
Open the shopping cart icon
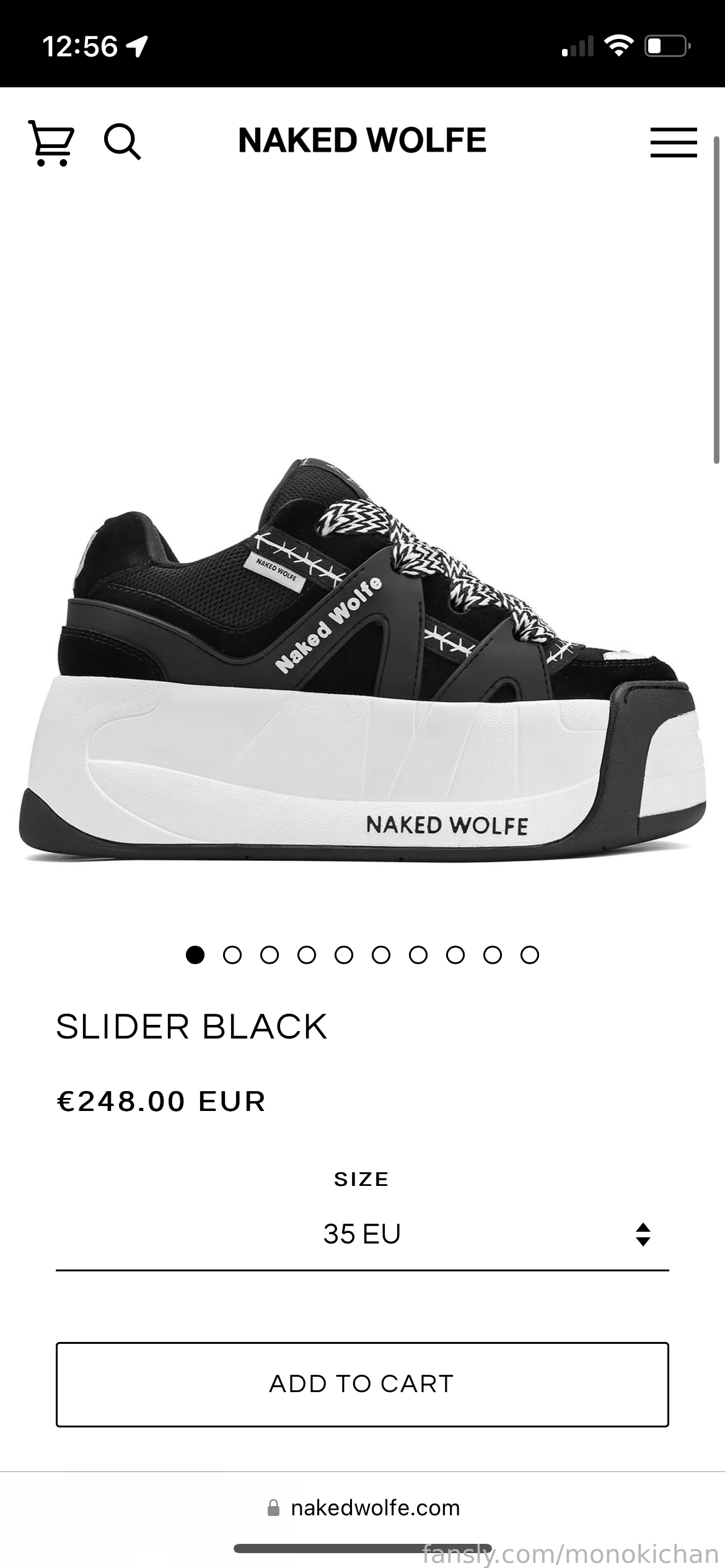51,142
